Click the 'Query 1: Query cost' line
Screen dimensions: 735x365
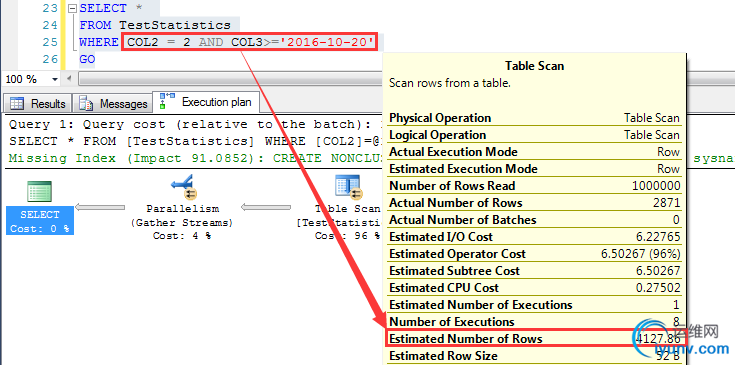196,125
